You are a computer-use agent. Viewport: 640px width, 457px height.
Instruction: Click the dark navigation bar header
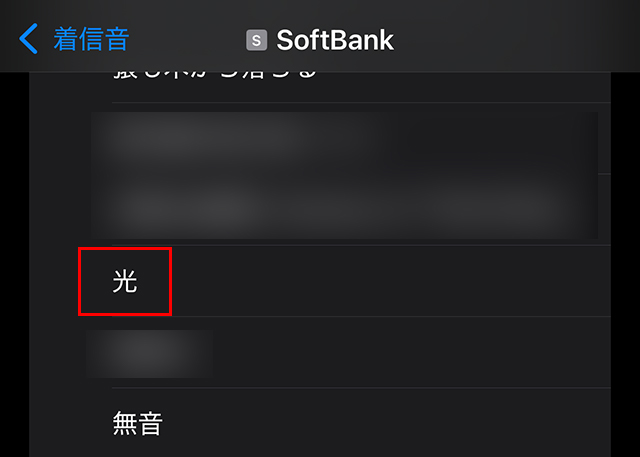tap(320, 36)
